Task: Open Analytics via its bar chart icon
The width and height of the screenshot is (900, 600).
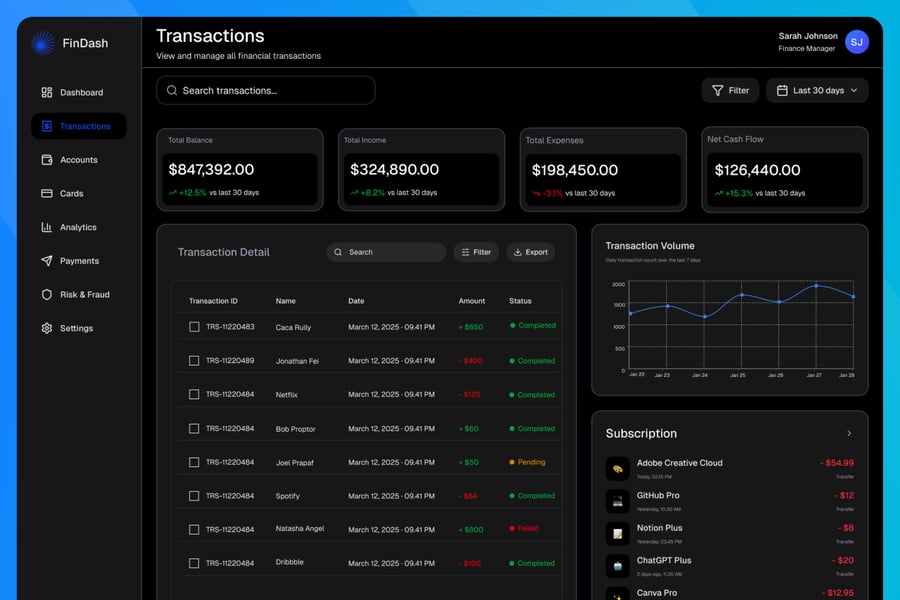Action: coord(46,227)
